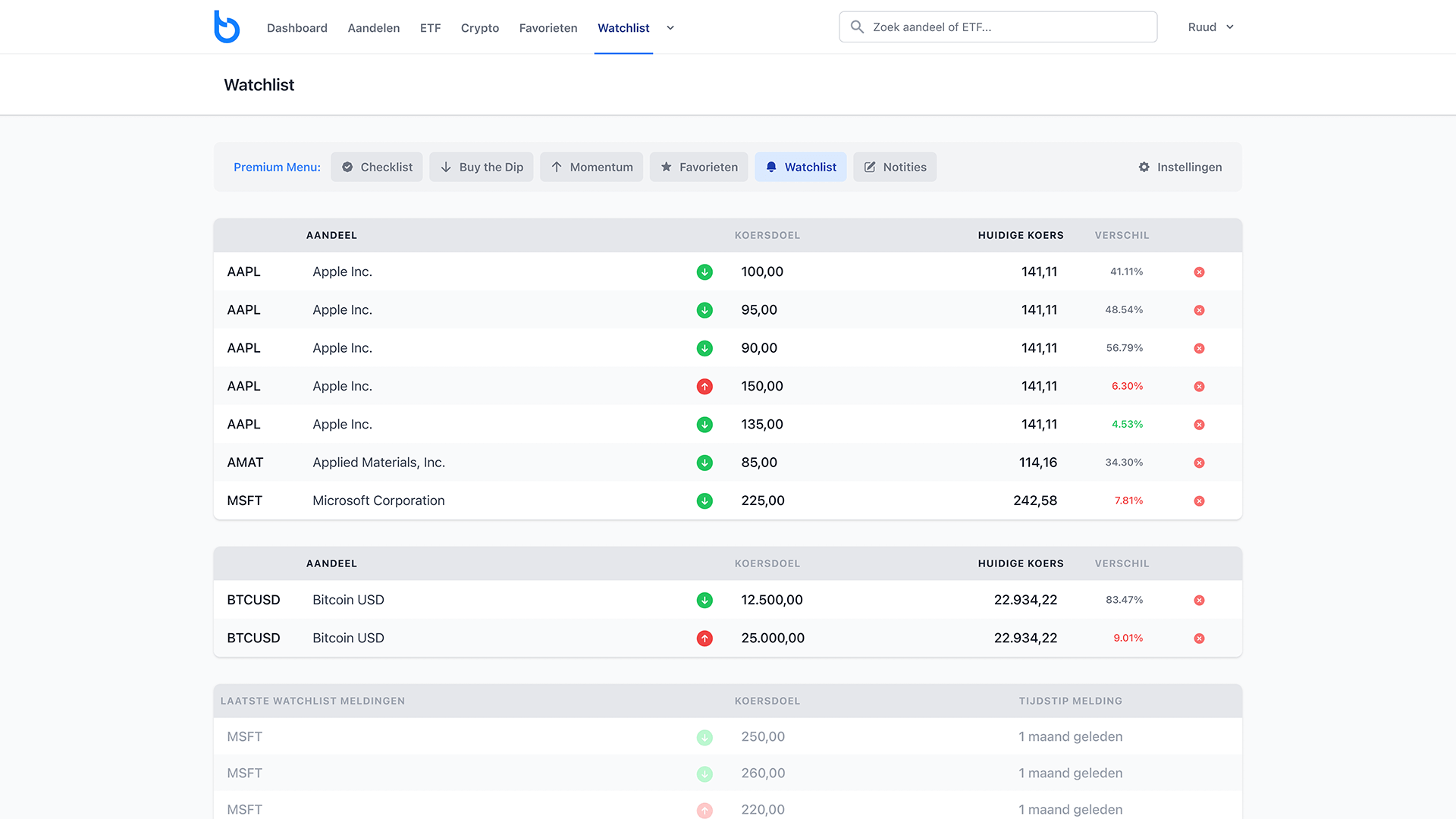
Task: Open Favorieten in the Premium Menu
Action: click(698, 167)
